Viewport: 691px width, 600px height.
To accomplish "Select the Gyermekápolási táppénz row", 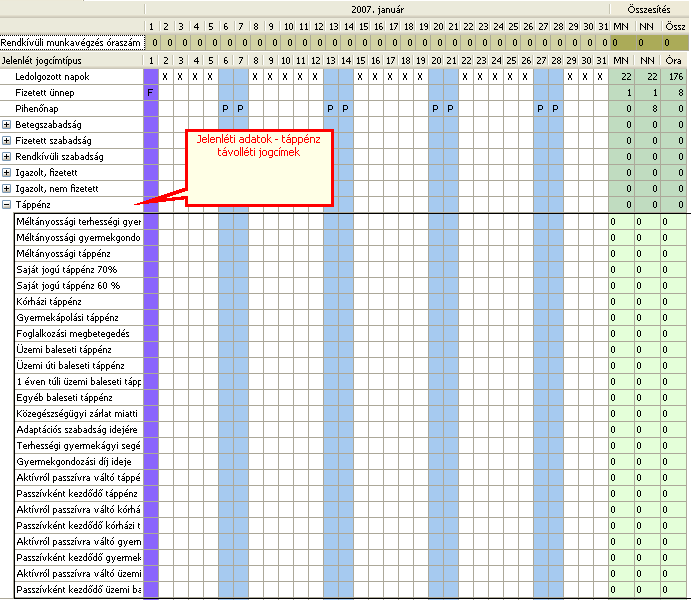I will [79, 318].
